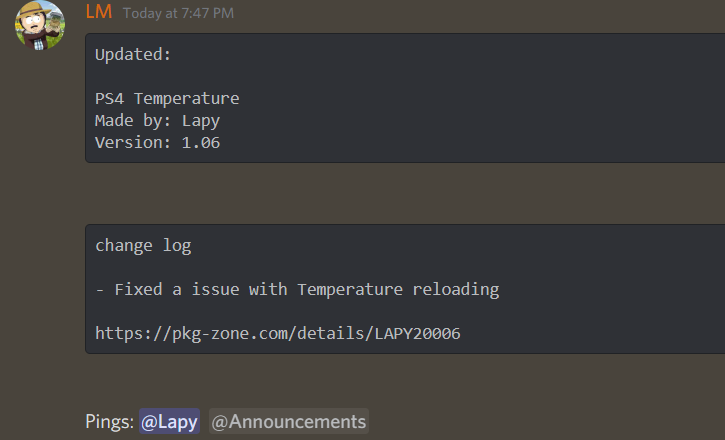Click the PS4 Temperature line
Viewport: 725px width, 440px height.
click(167, 99)
